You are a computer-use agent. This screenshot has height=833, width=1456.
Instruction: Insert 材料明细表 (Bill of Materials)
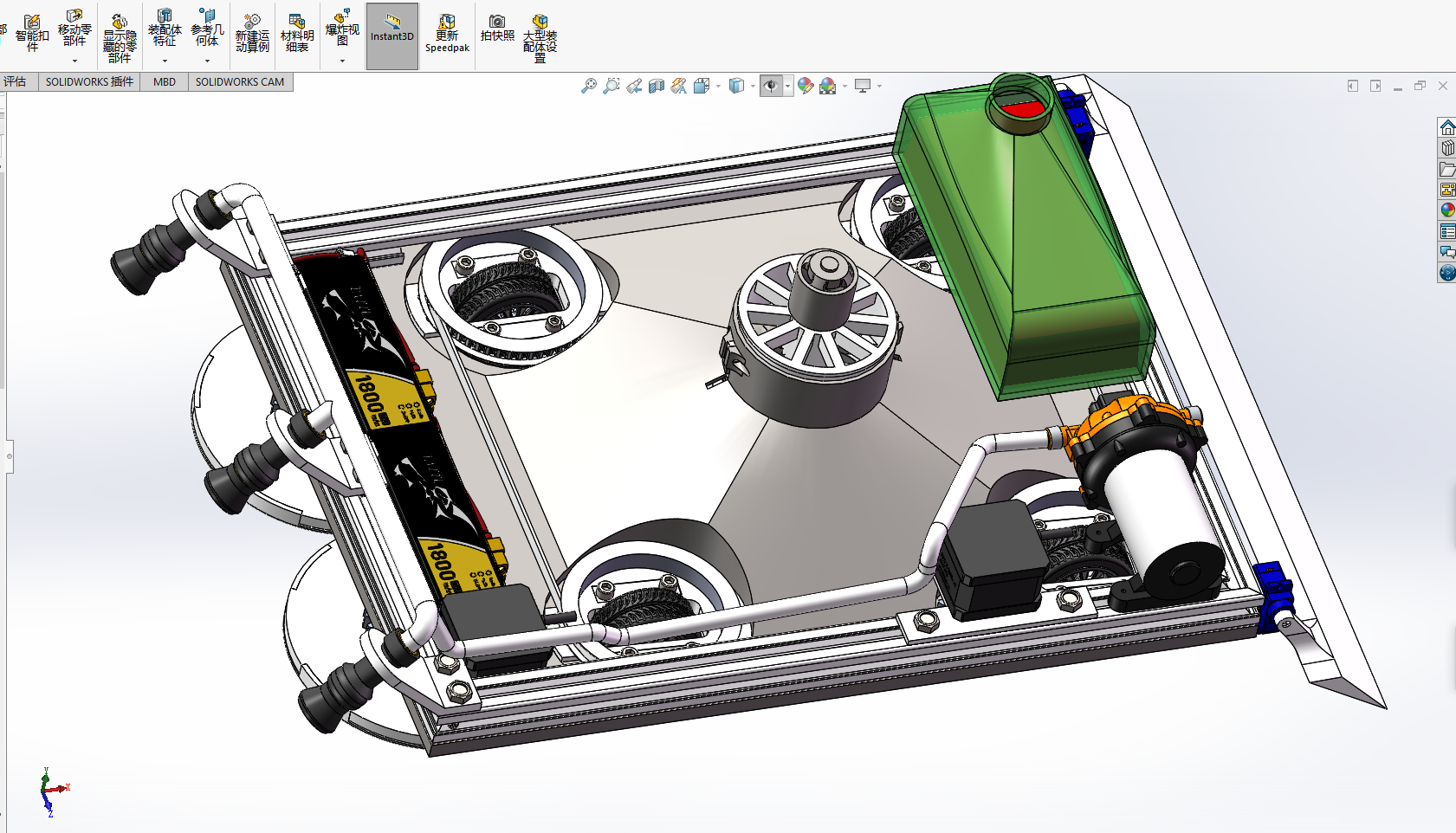297,33
